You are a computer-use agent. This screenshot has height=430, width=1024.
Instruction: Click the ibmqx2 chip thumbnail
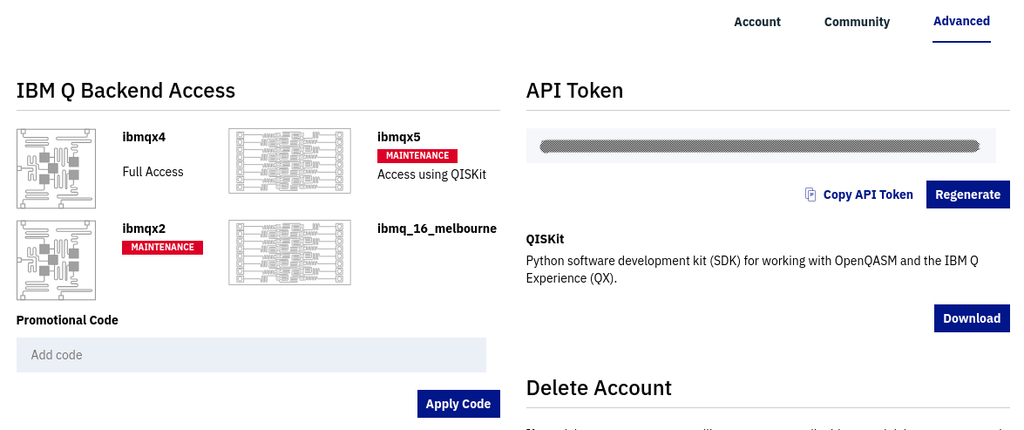pos(56,260)
